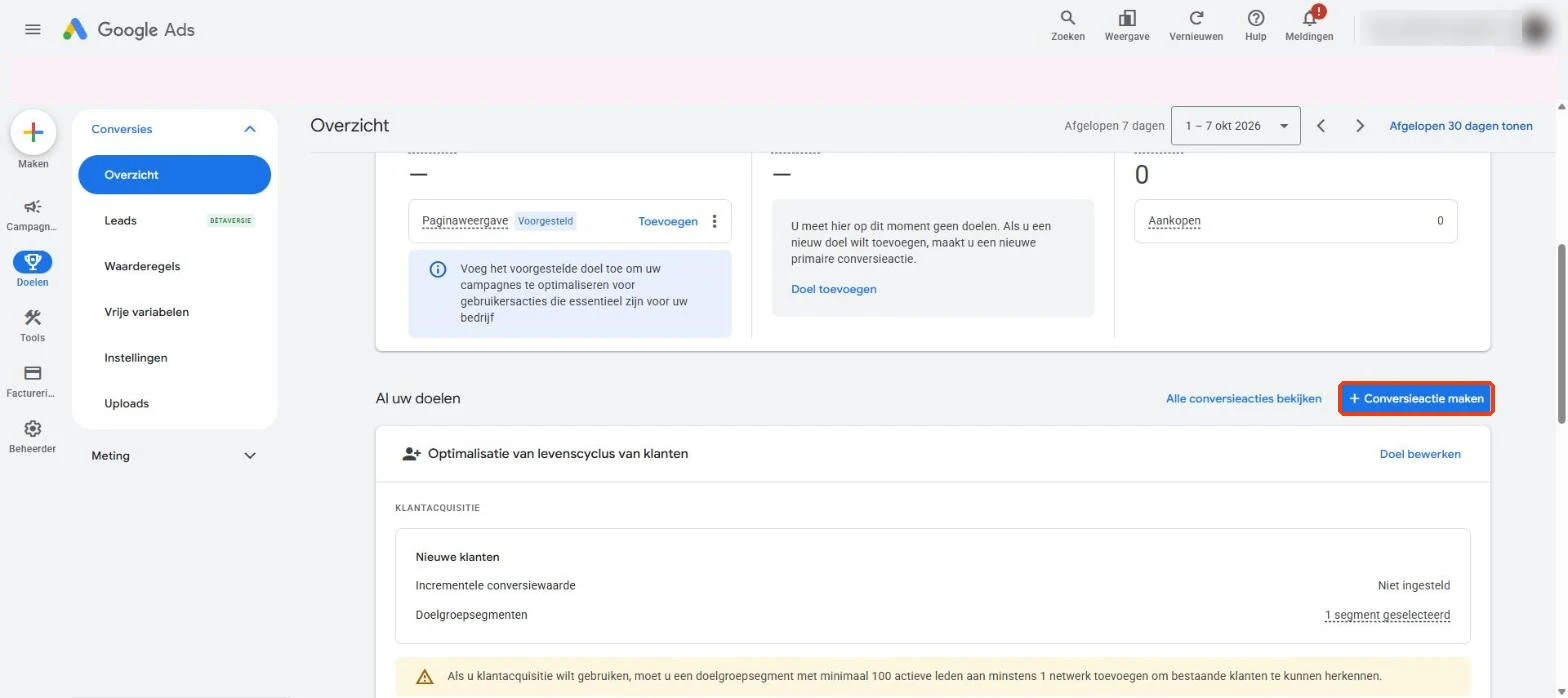Collapse the Conversies section
This screenshot has width=1568, height=698.
(250, 129)
